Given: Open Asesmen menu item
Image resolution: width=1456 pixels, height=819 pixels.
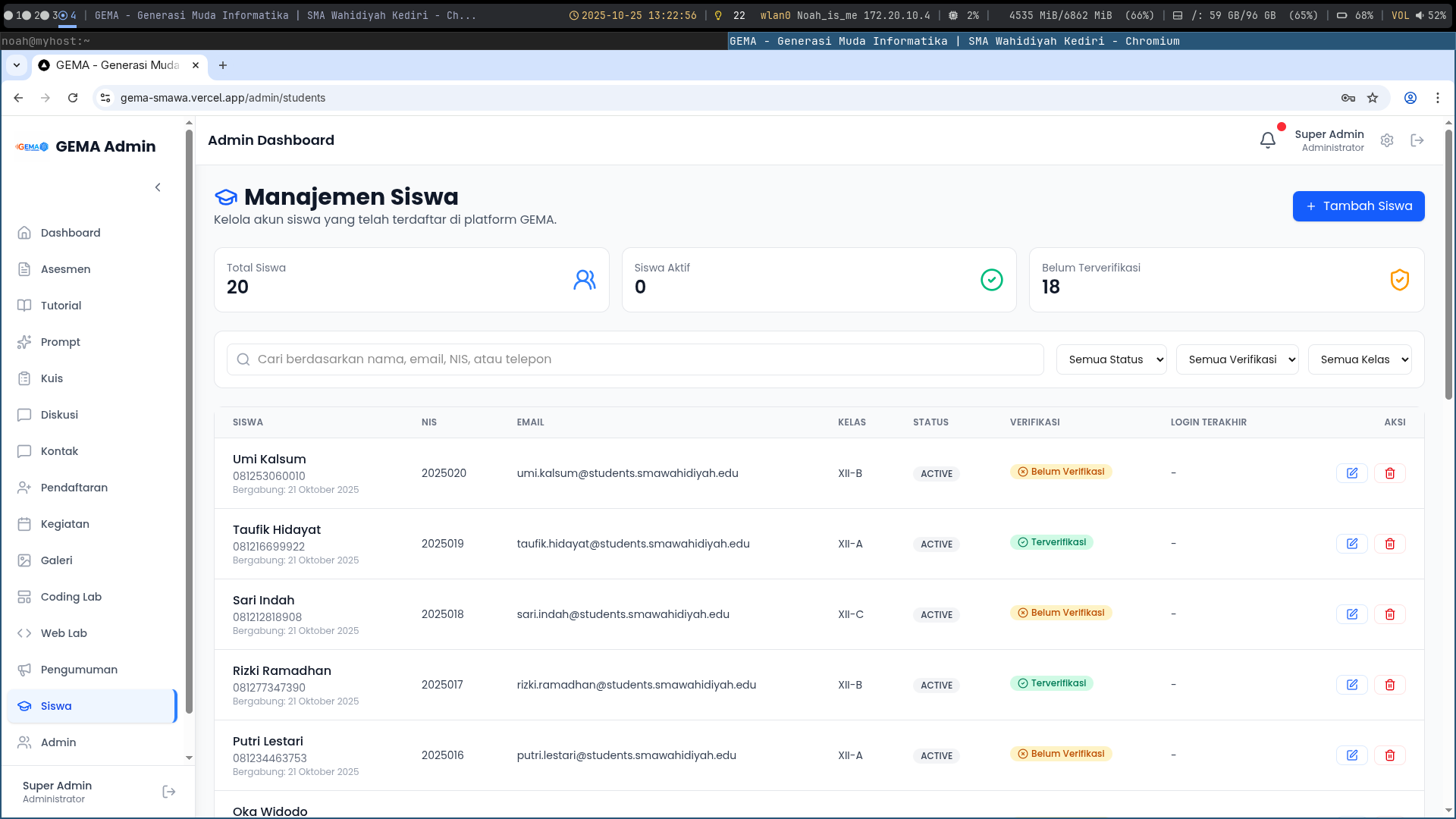Looking at the screenshot, I should [65, 269].
